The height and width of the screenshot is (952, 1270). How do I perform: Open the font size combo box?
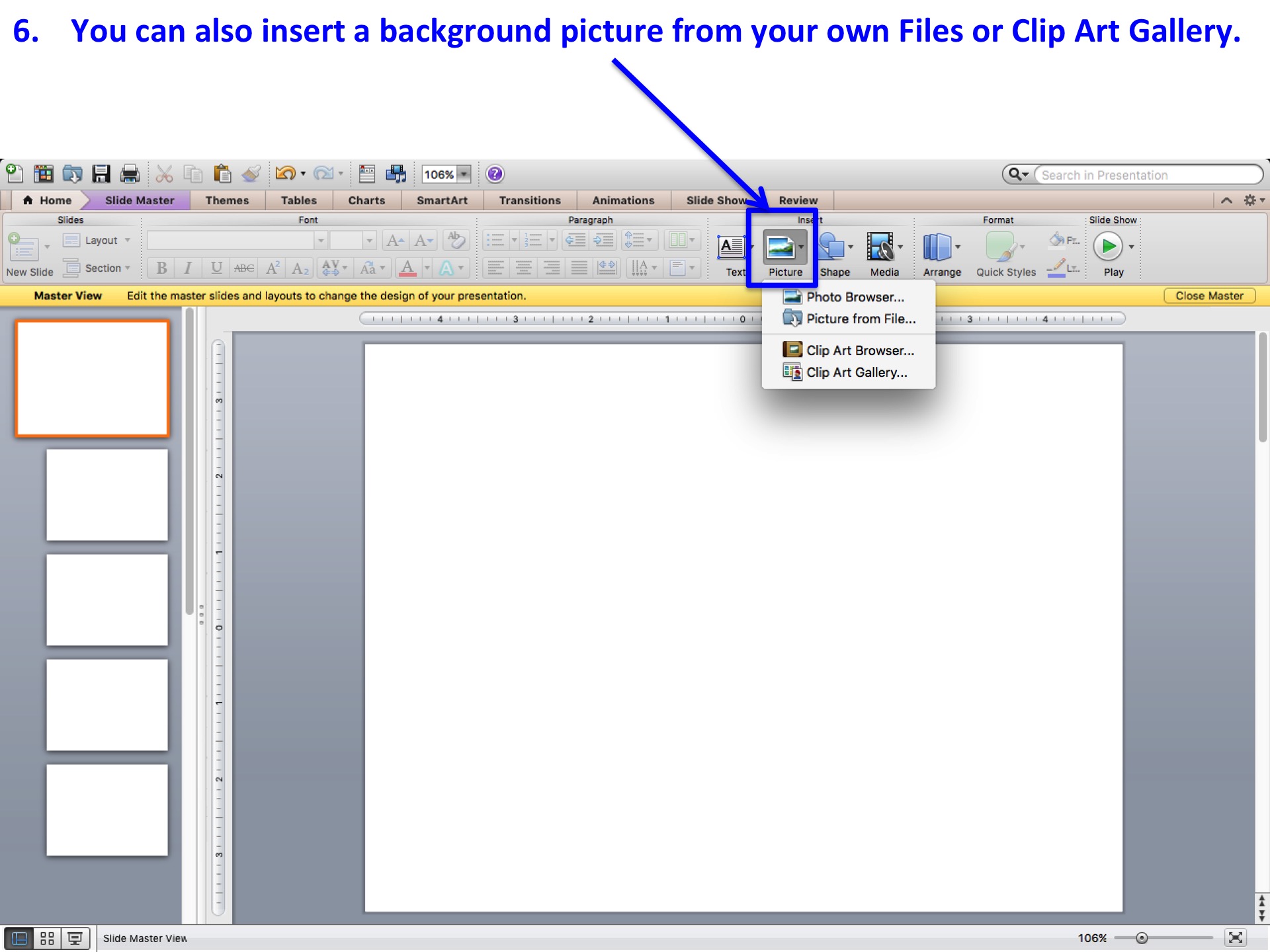tap(353, 240)
